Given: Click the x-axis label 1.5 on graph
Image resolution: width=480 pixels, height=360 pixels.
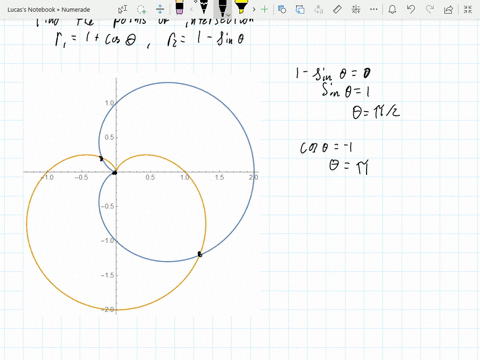Looking at the screenshot, I should [x=219, y=177].
